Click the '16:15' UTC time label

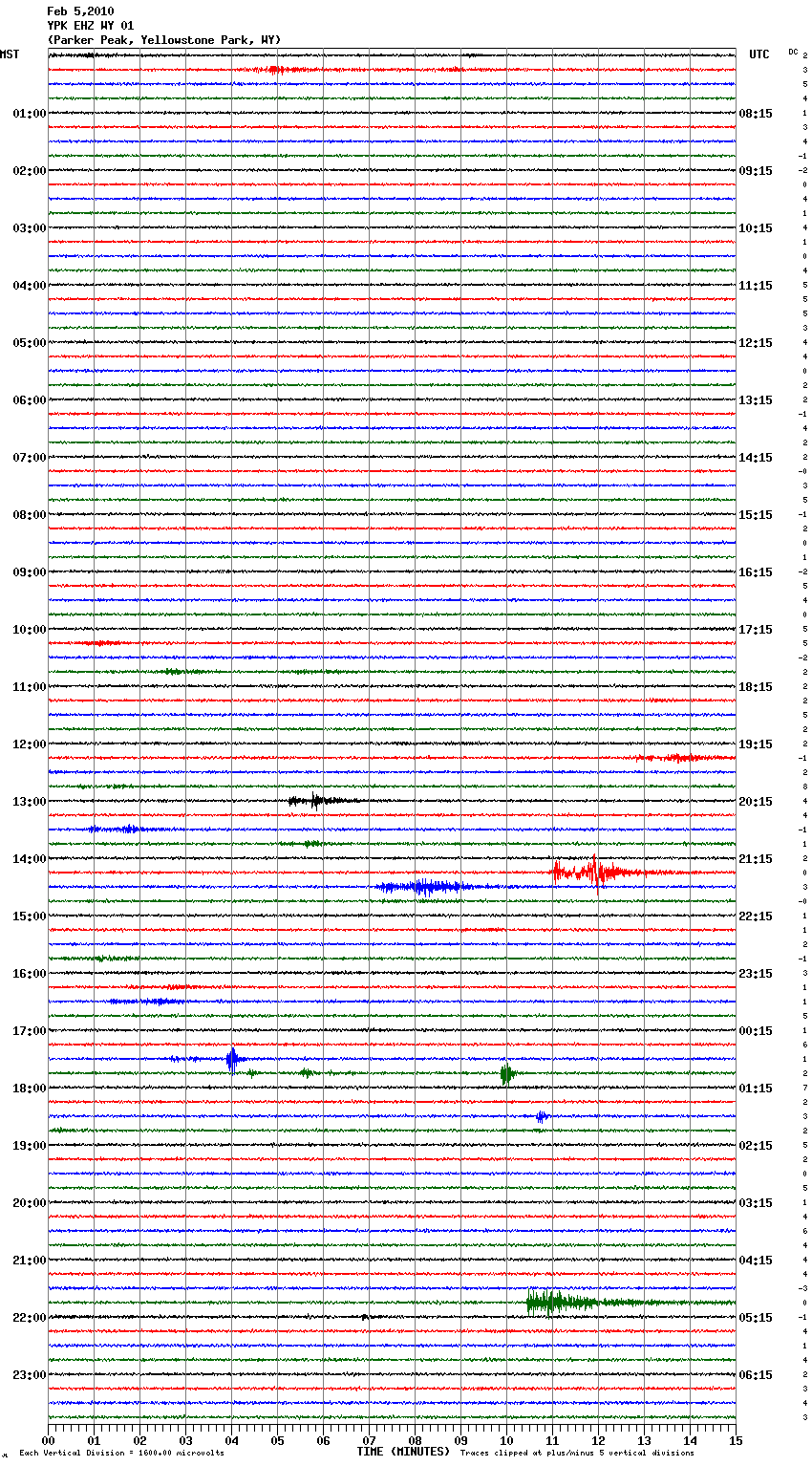[756, 572]
